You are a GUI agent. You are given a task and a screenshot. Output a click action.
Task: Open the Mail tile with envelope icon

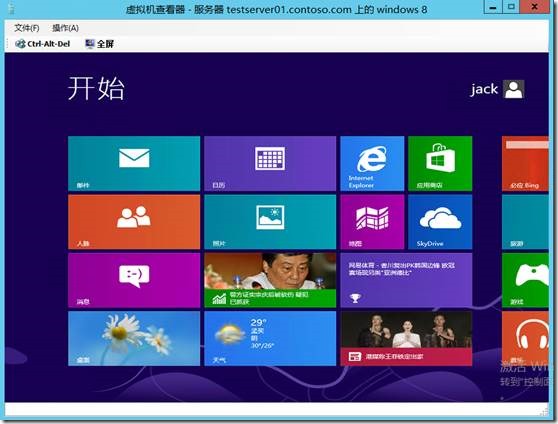click(134, 163)
